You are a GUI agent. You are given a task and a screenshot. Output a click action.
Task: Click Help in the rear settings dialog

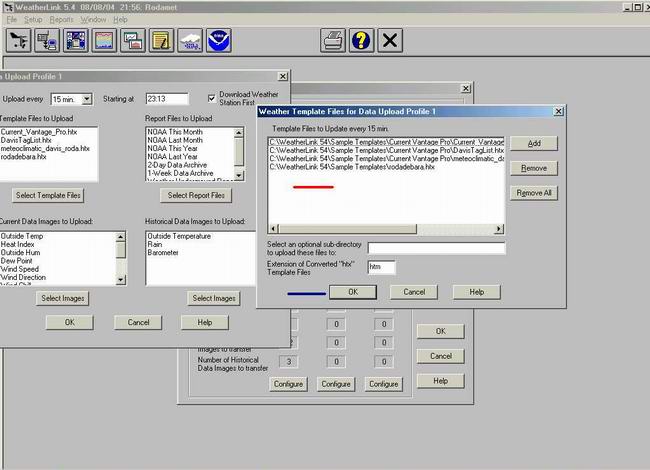pos(441,381)
